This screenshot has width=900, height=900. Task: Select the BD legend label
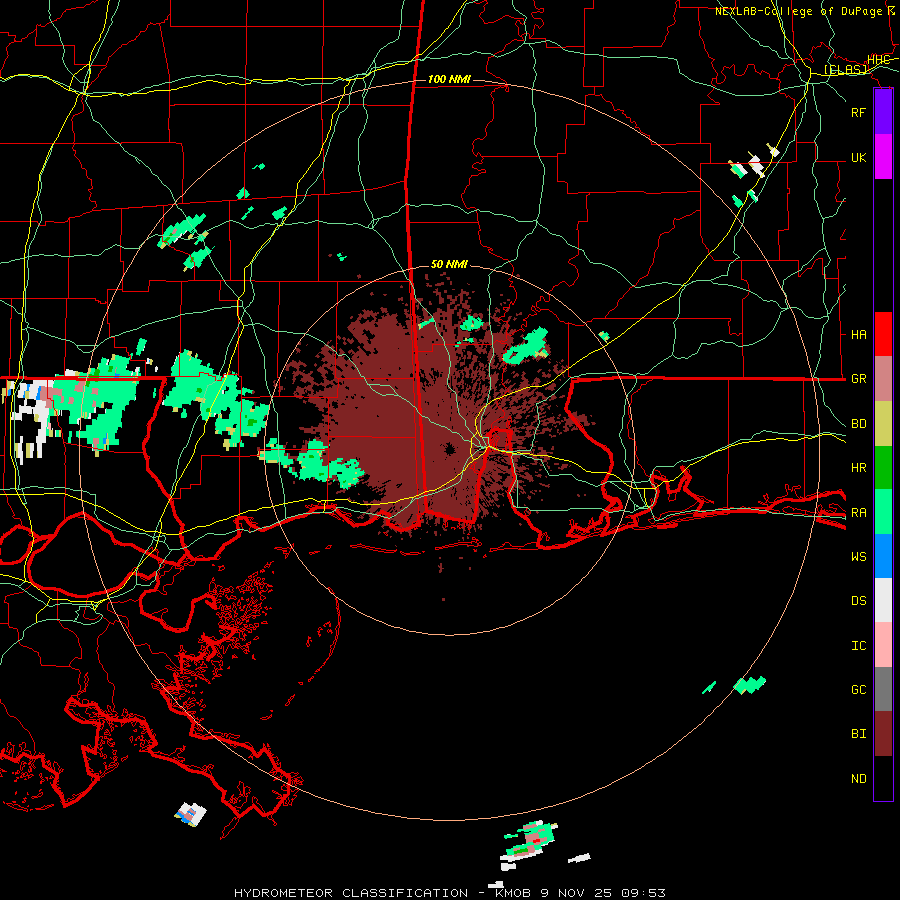click(x=859, y=424)
